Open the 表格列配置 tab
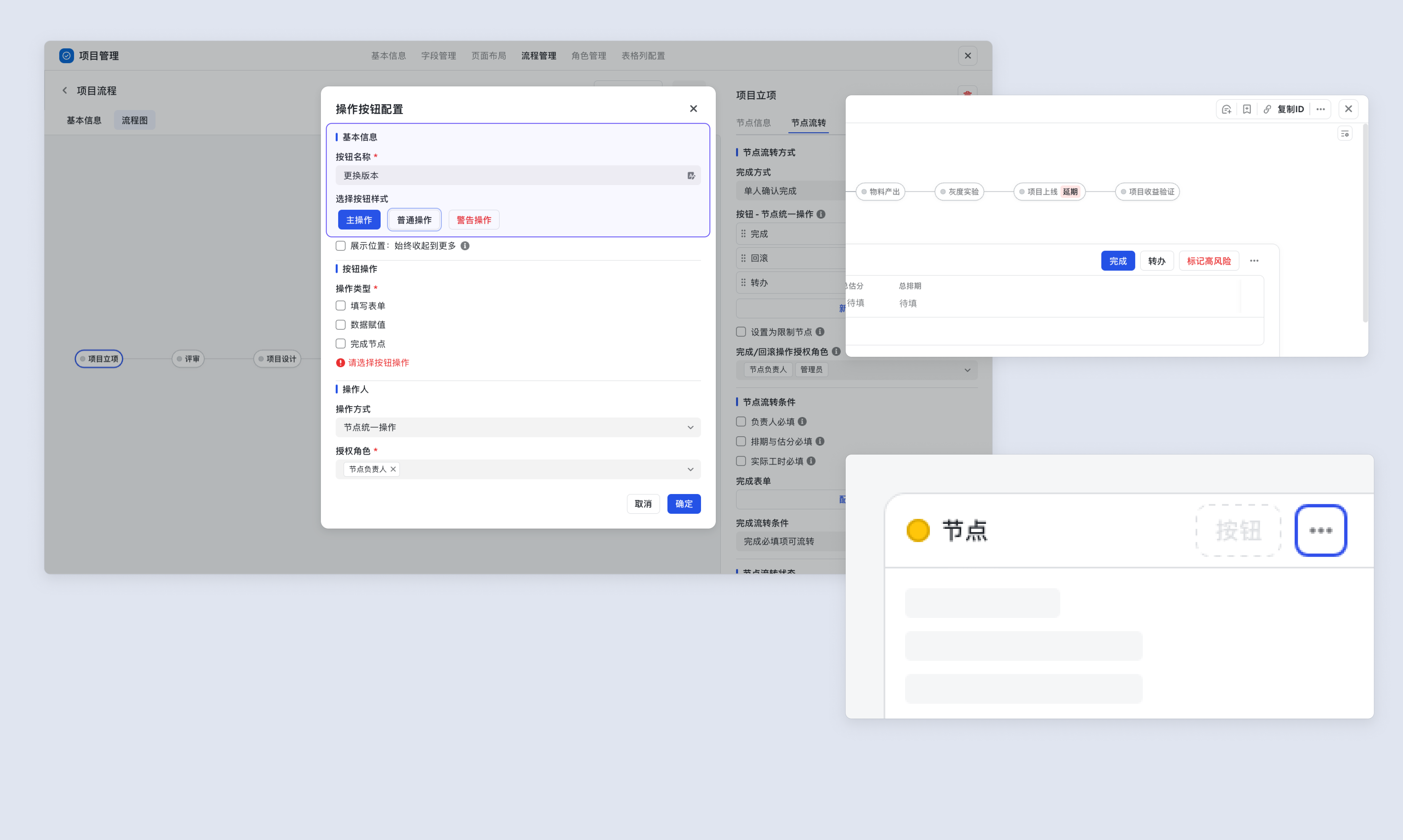This screenshot has height=840, width=1403. 643,56
